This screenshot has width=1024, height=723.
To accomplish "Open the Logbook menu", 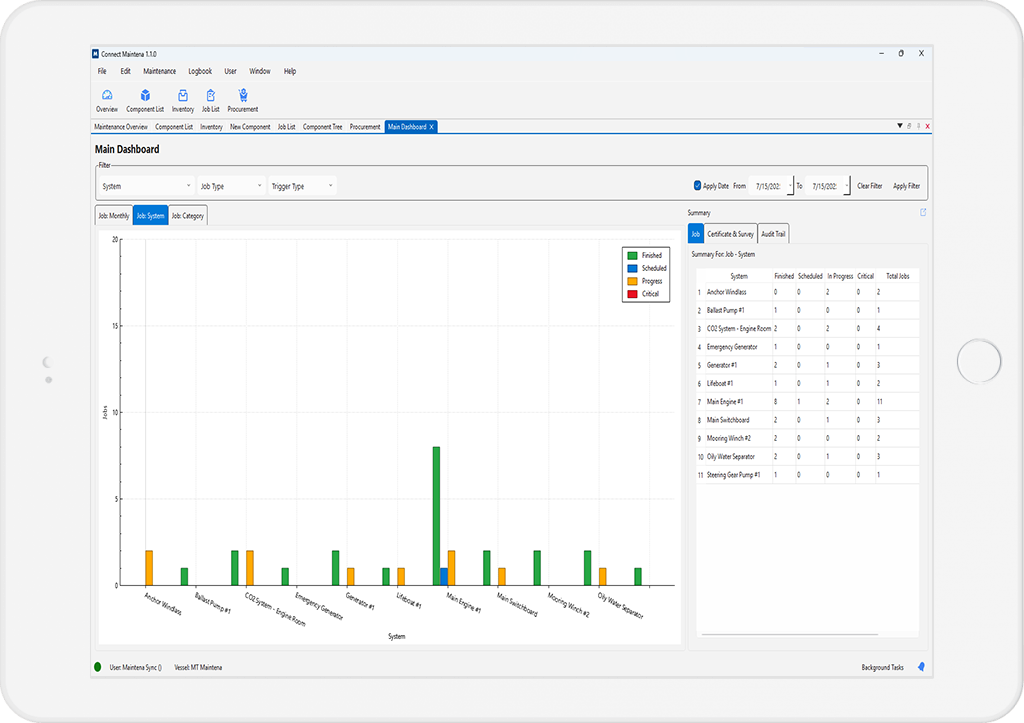I will click(200, 71).
